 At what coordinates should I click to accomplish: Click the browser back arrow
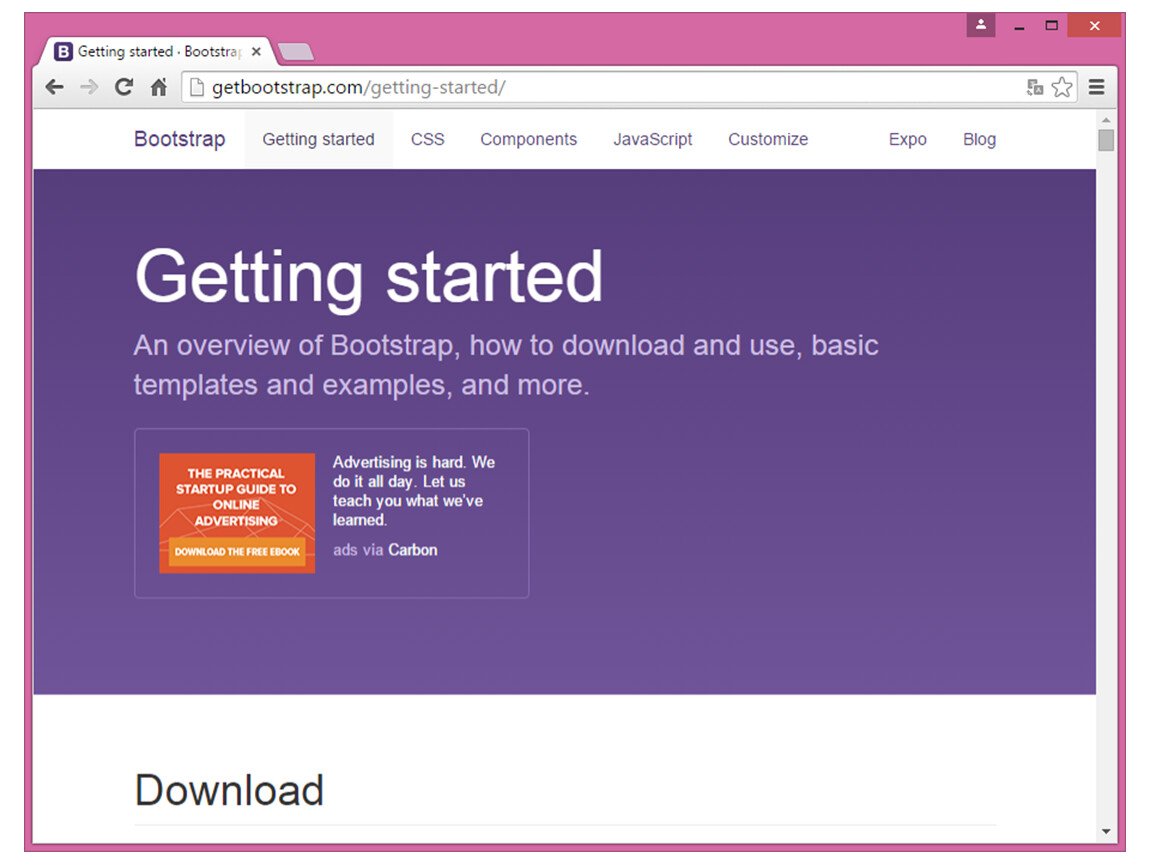(55, 88)
